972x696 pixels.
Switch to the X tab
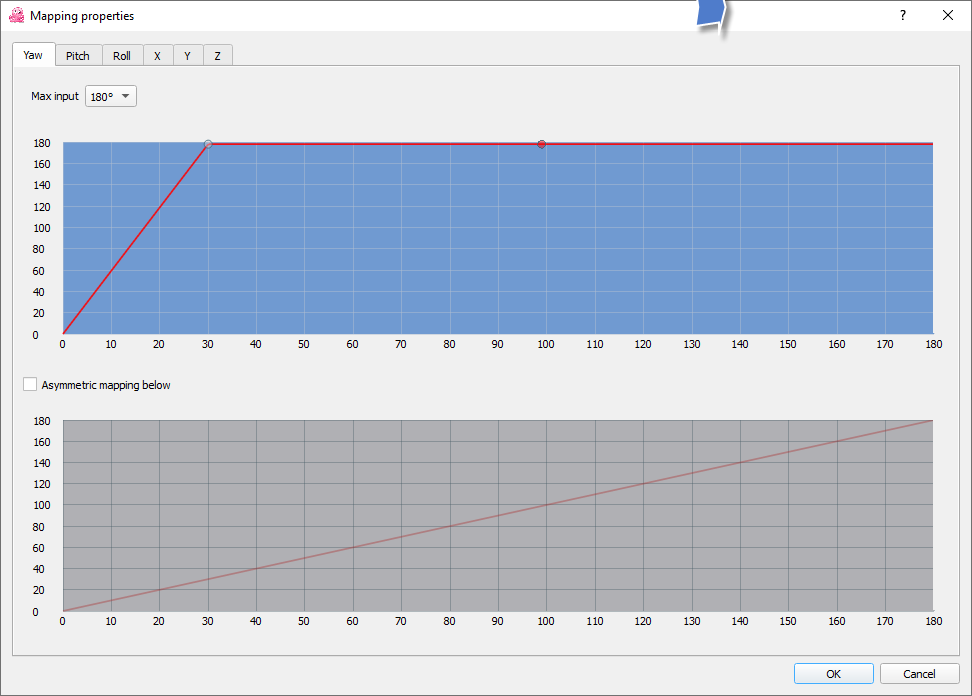point(158,56)
